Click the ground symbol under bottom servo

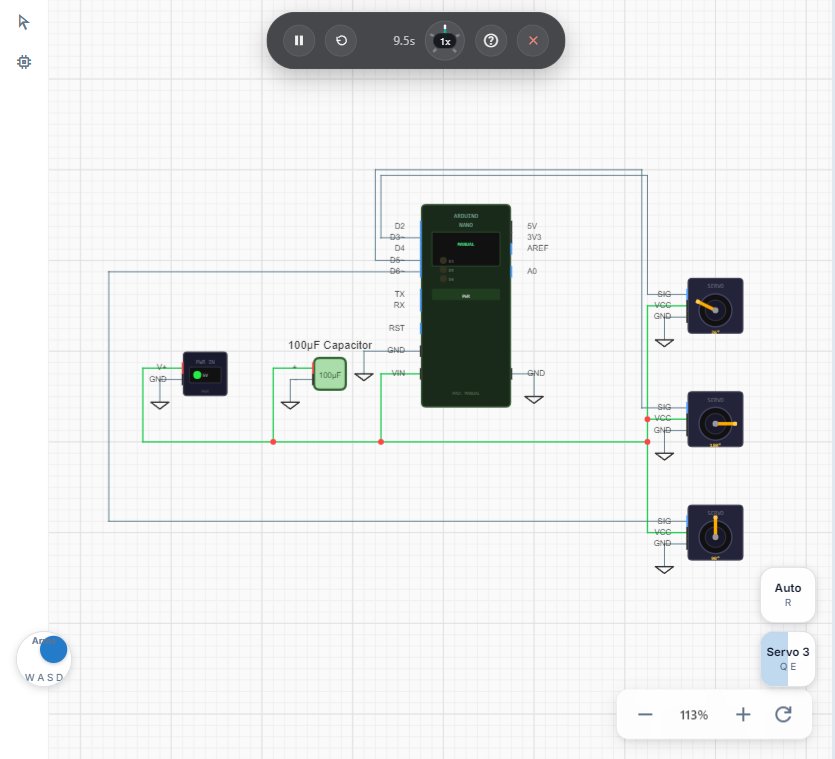[x=664, y=570]
